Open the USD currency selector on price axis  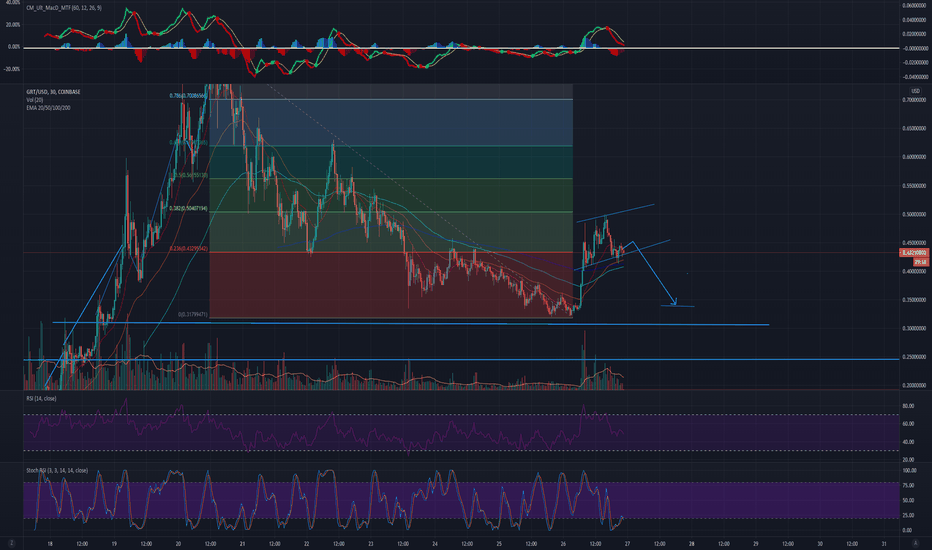(915, 91)
